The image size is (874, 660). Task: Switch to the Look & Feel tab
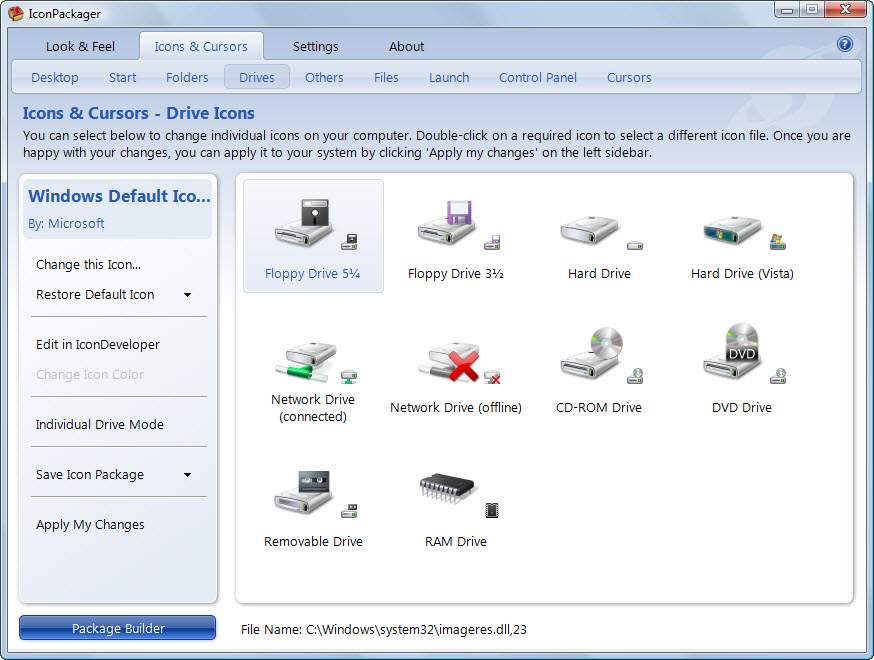pos(80,46)
